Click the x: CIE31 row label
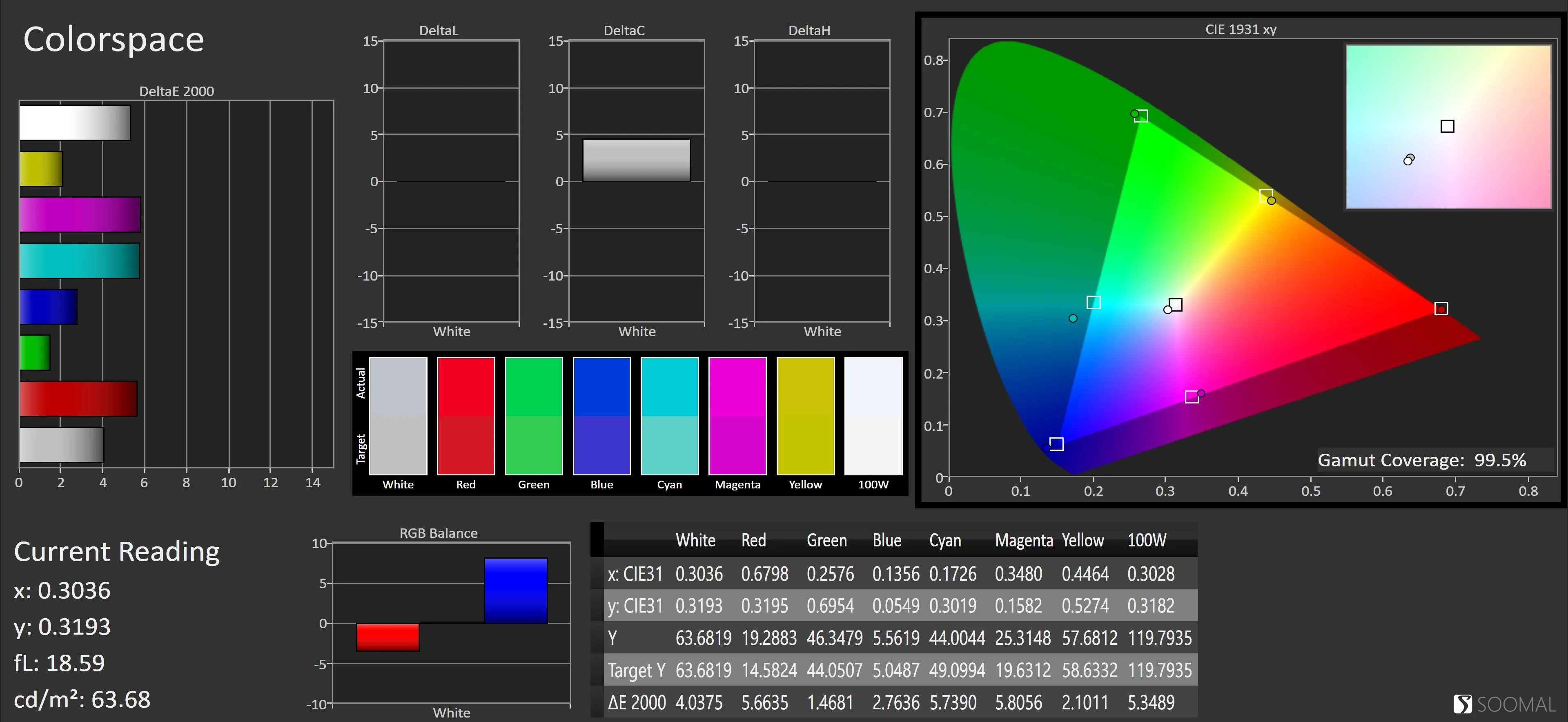Viewport: 1568px width, 722px height. click(635, 573)
